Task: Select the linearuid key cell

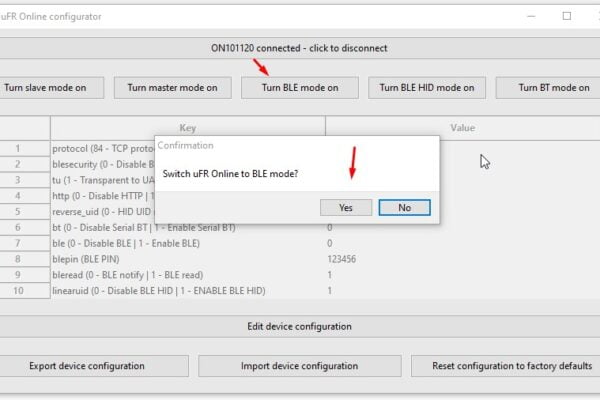Action: coord(188,291)
